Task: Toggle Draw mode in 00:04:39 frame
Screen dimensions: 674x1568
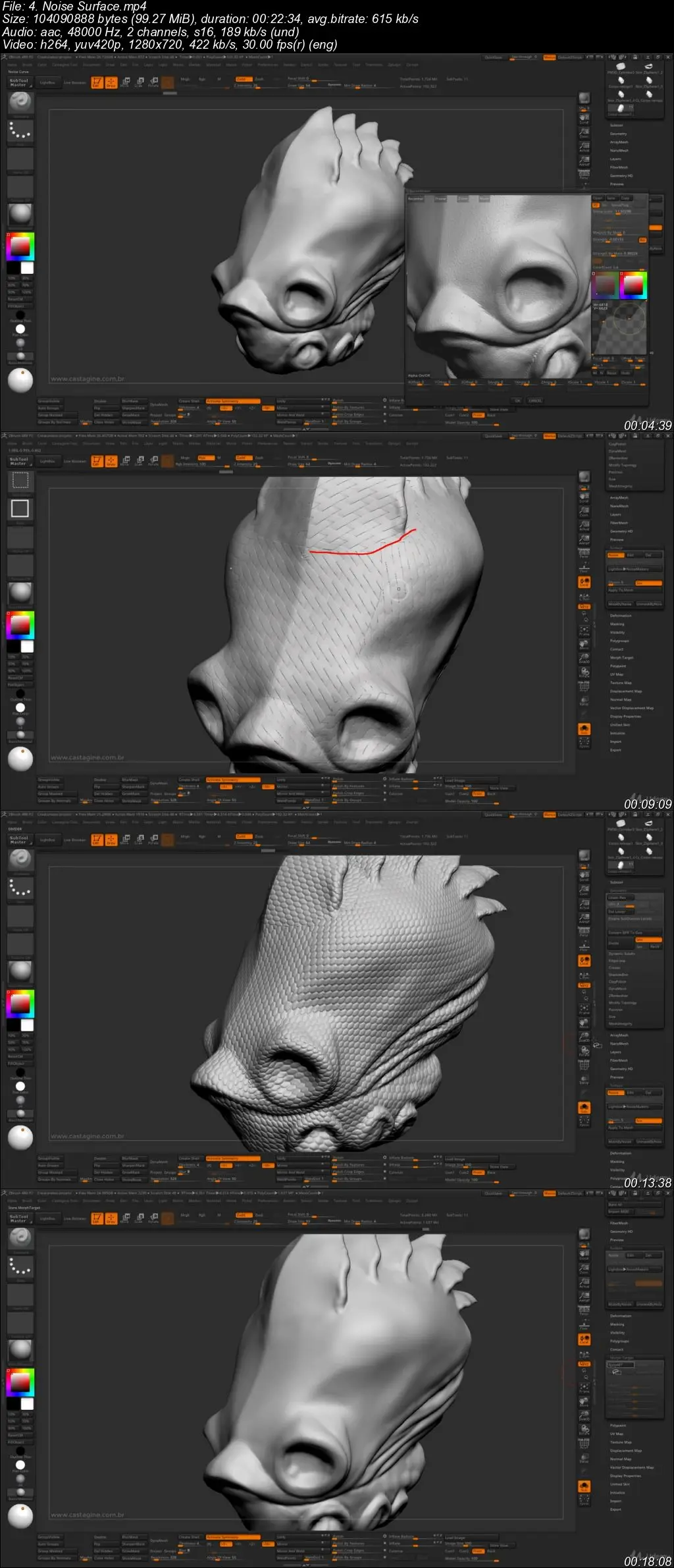Action: pos(111,82)
